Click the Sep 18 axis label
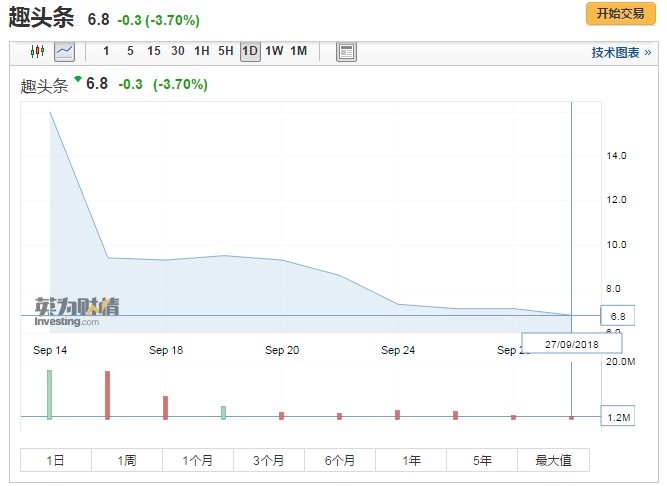Viewport: 667px width, 486px height. pyautogui.click(x=166, y=350)
